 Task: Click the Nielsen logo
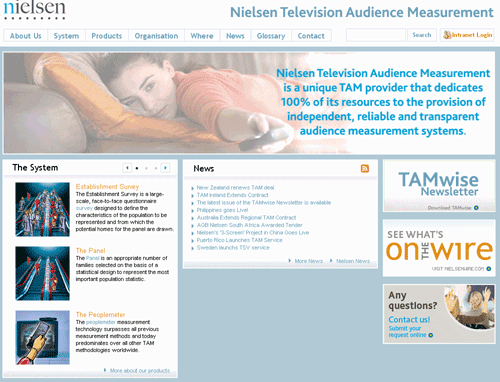[x=34, y=9]
